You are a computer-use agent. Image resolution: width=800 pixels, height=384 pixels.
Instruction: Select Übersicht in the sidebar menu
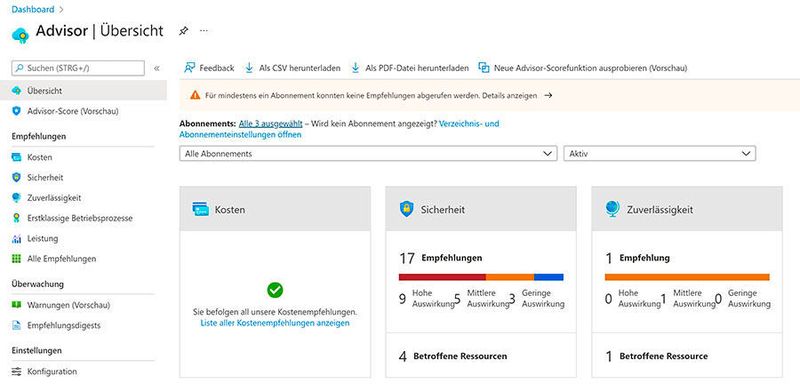[83, 91]
